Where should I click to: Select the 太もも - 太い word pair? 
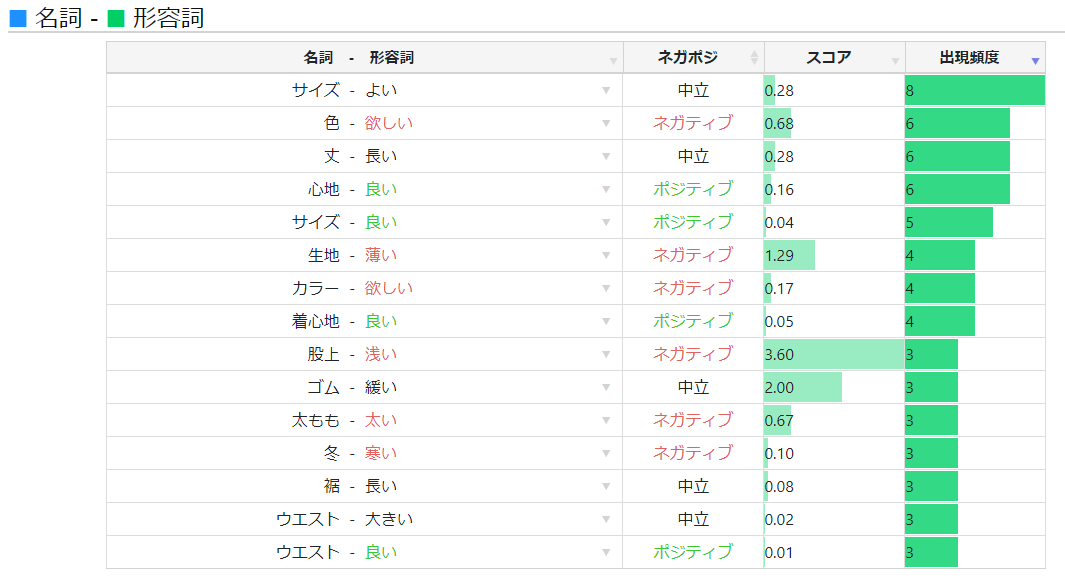[344, 420]
